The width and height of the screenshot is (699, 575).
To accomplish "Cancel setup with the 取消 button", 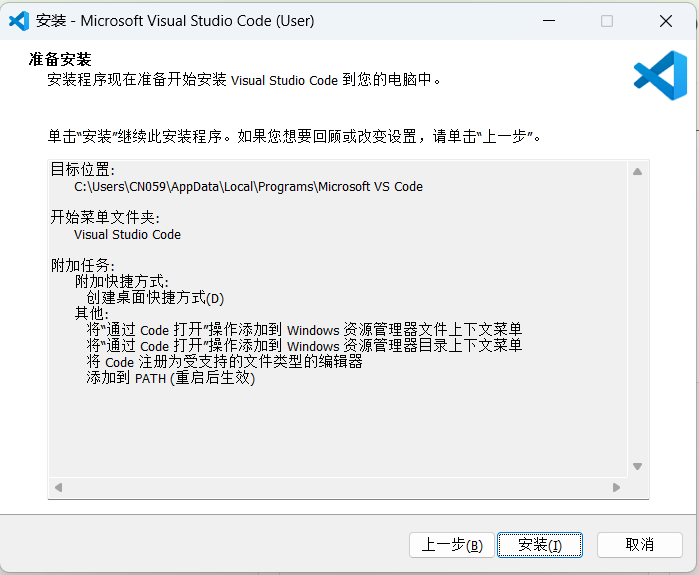I will coord(639,545).
